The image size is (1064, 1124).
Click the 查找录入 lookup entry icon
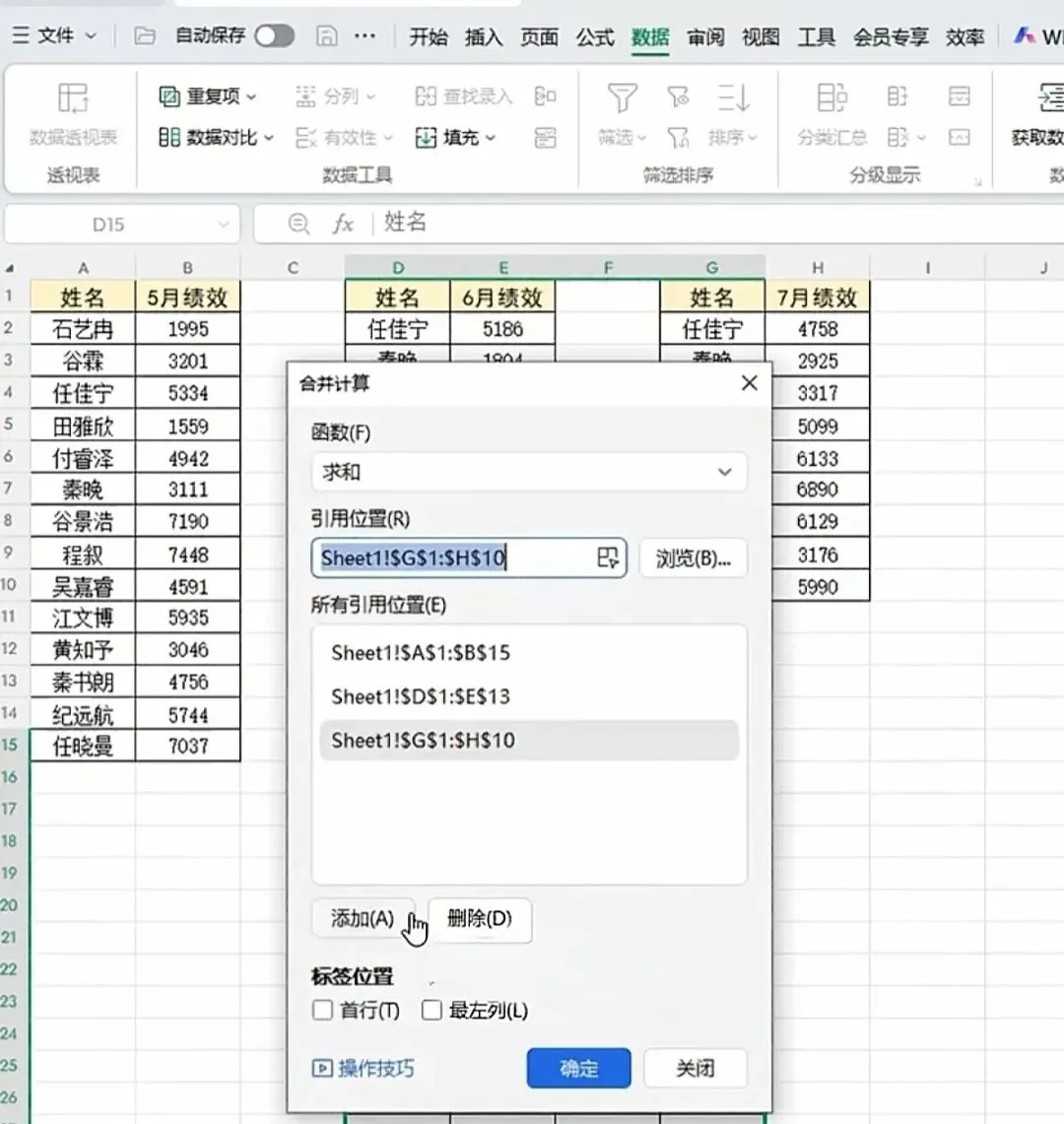click(x=426, y=97)
